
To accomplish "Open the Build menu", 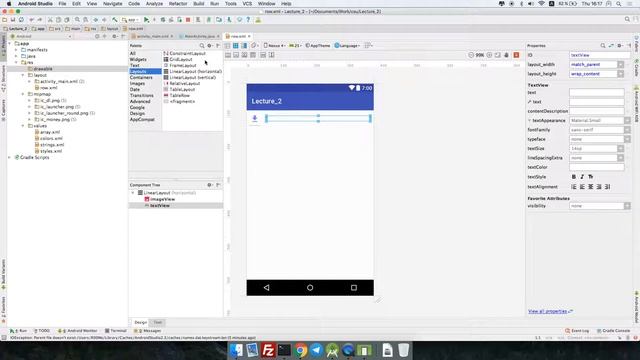I will click(199, 4).
